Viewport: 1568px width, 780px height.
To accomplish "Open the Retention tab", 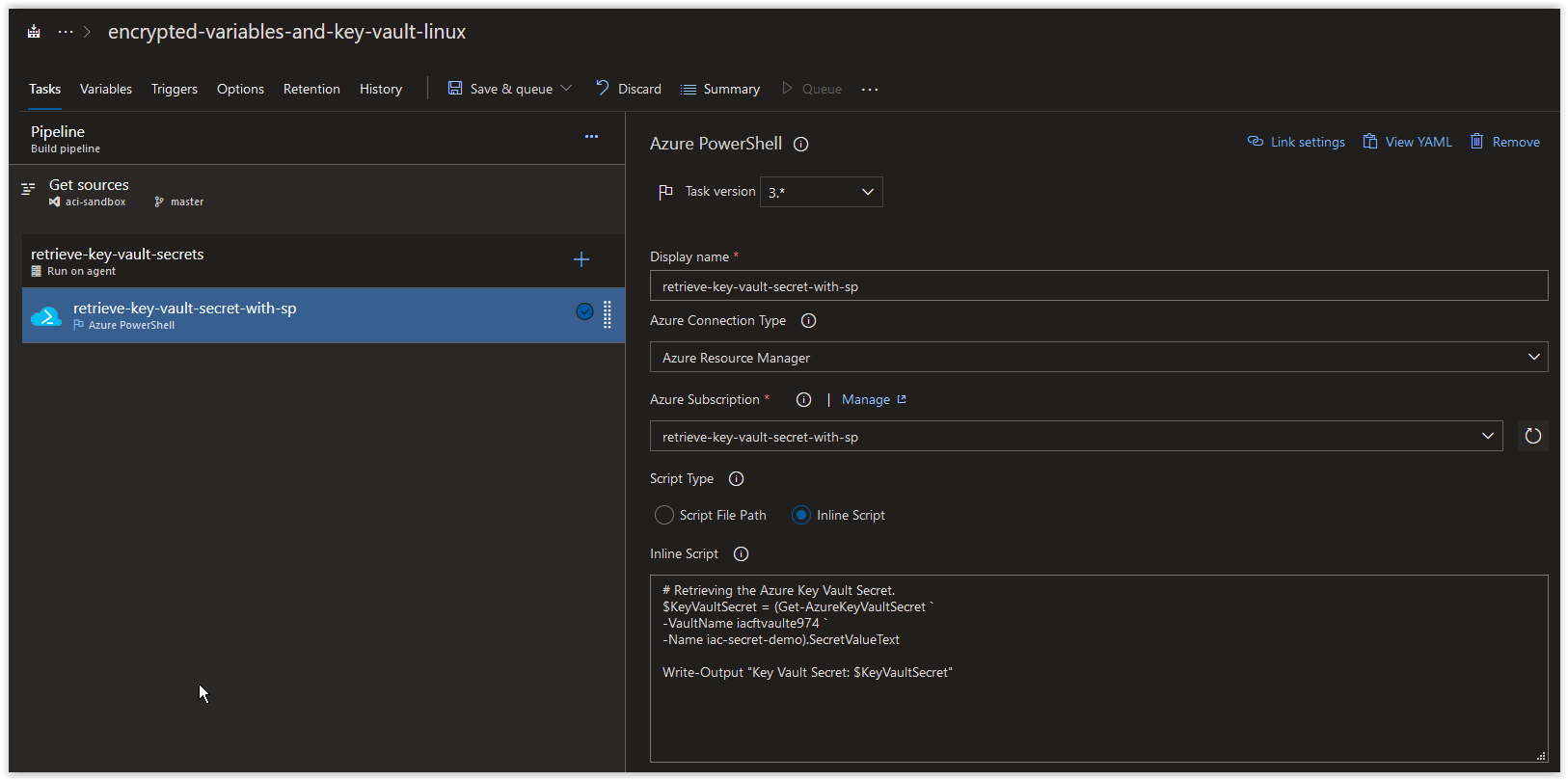I will coord(311,89).
